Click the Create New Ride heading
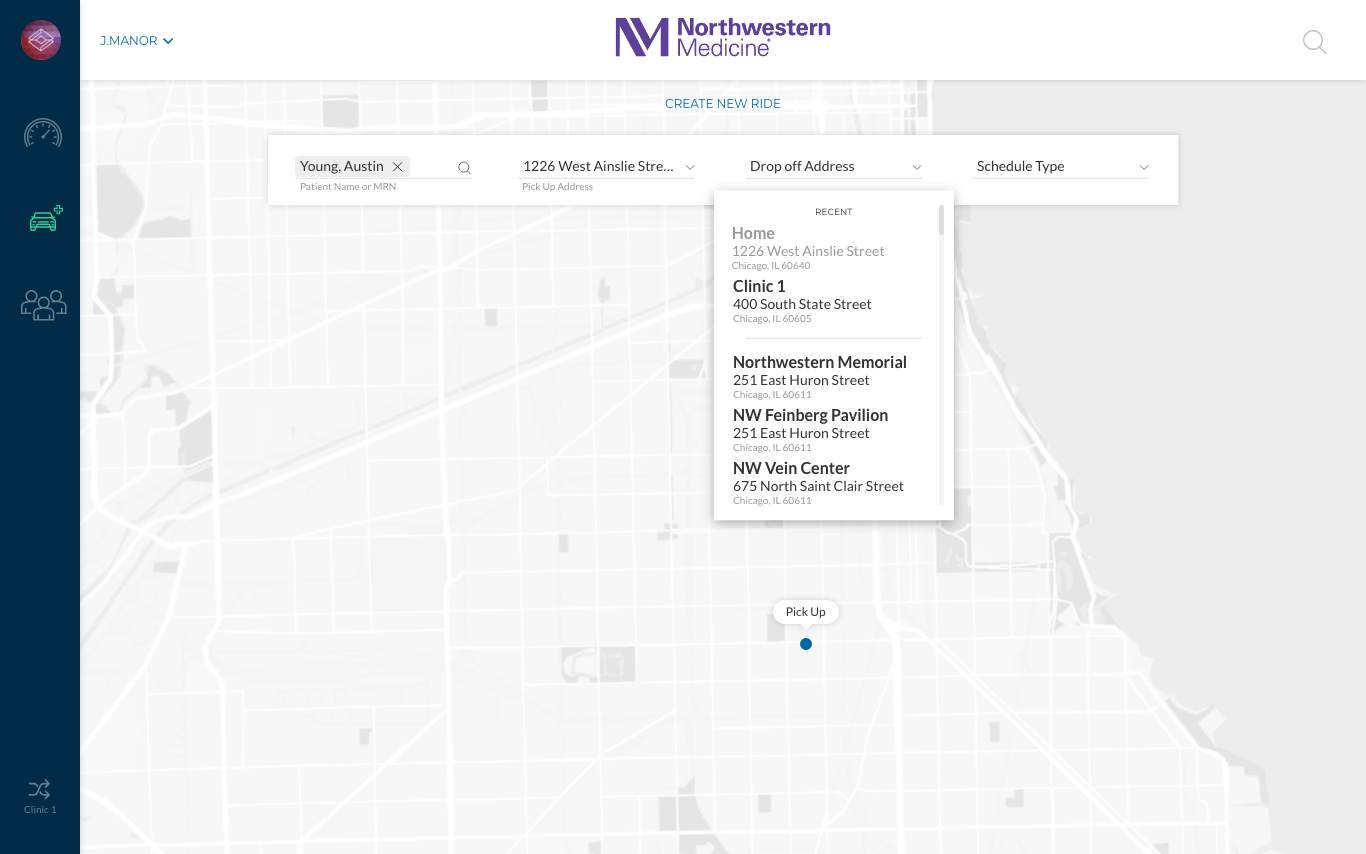 722,104
